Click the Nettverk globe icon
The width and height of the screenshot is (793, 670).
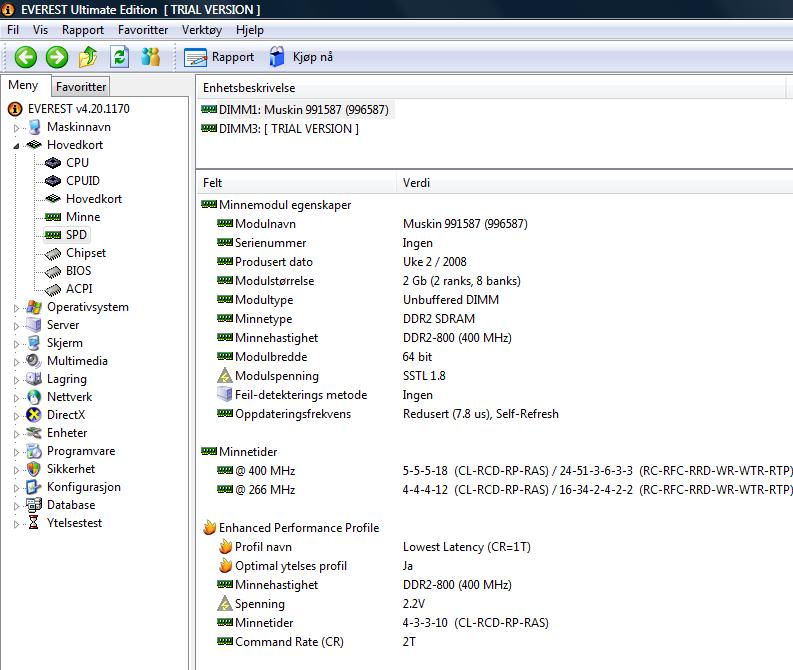click(34, 397)
